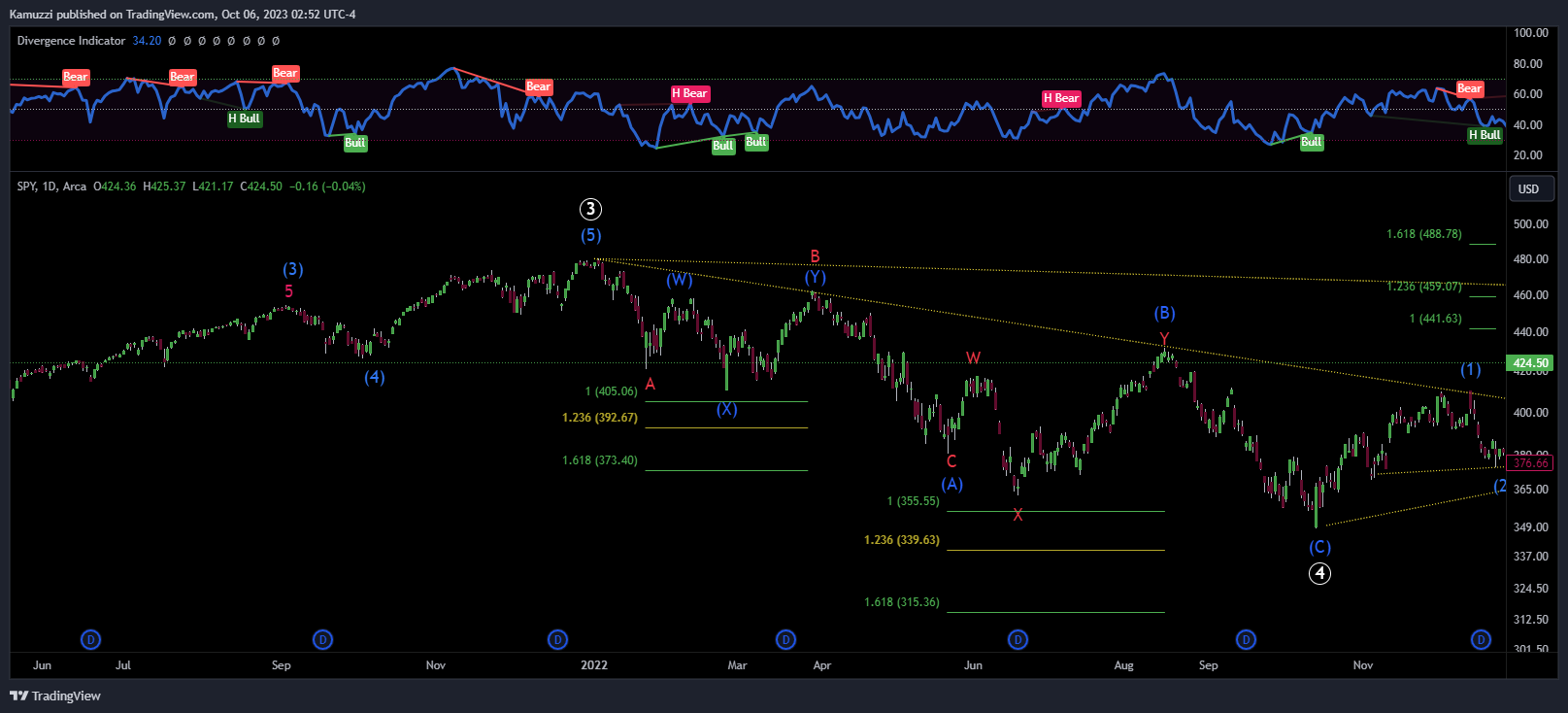Open the TradingView logo link
This screenshot has width=1568, height=713.
[x=55, y=696]
